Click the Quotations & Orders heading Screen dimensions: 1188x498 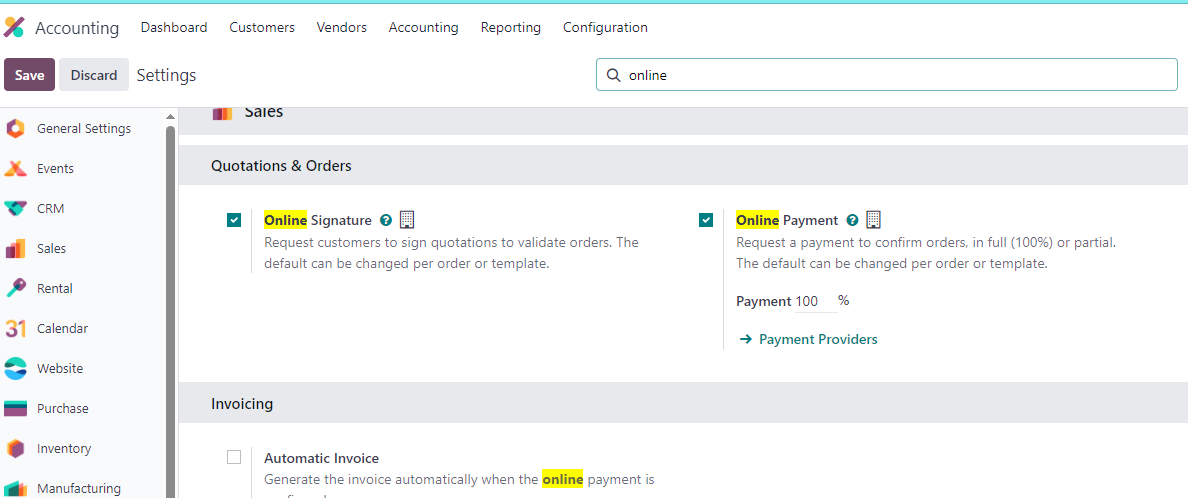pyautogui.click(x=281, y=165)
